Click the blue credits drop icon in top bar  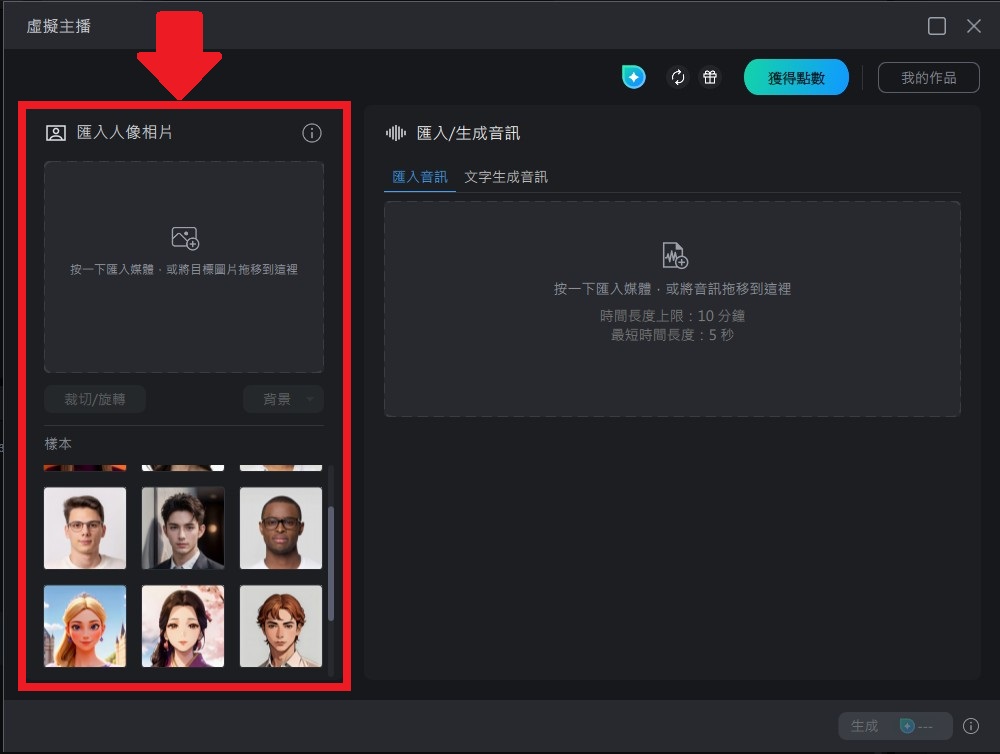[634, 77]
